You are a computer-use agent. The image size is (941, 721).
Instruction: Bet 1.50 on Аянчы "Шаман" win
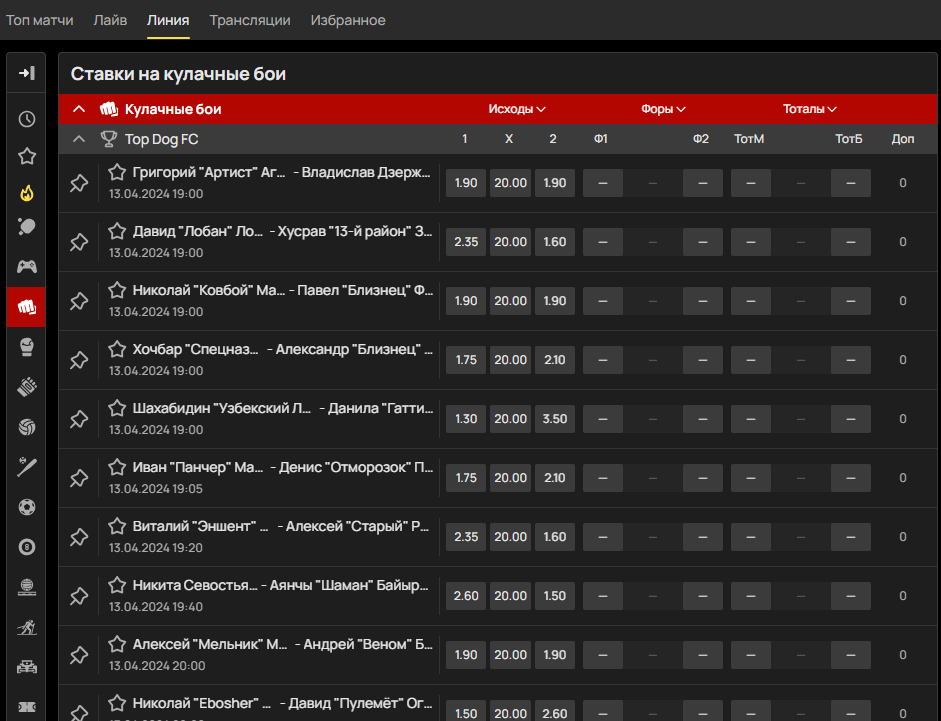[555, 596]
